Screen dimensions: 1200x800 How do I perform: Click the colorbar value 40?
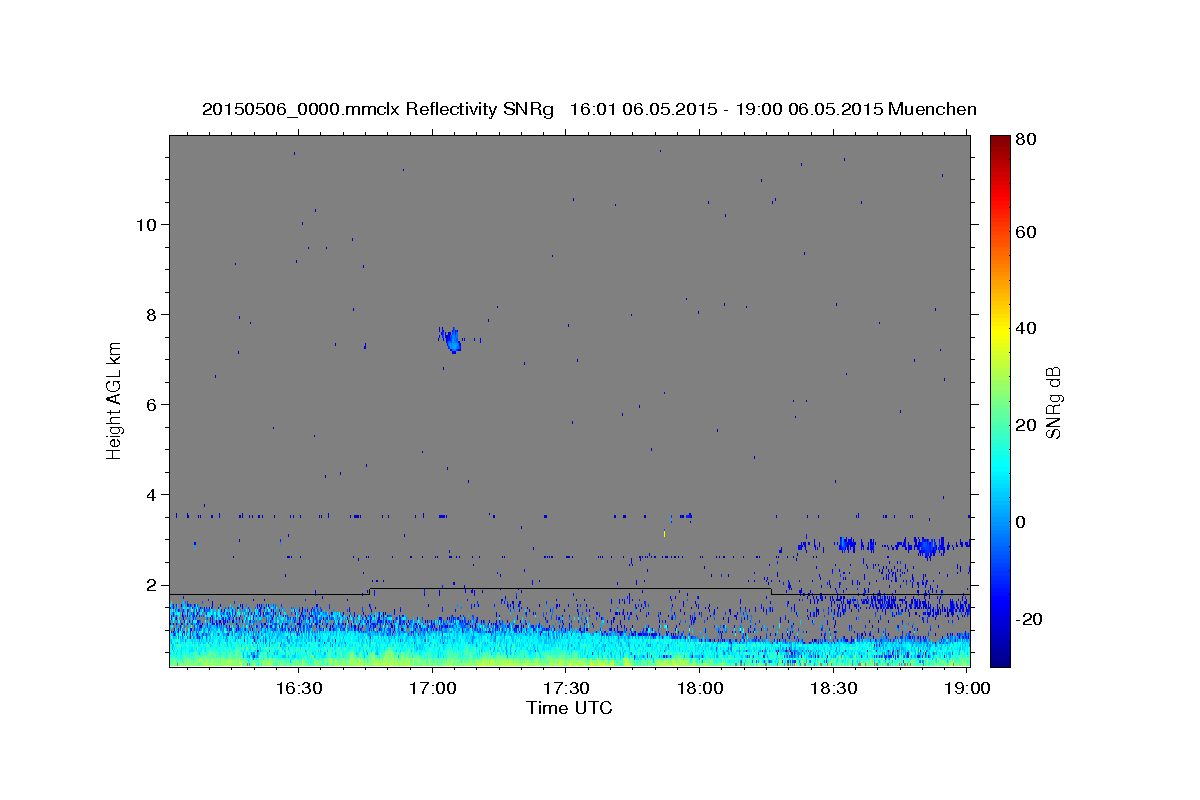coord(1028,328)
